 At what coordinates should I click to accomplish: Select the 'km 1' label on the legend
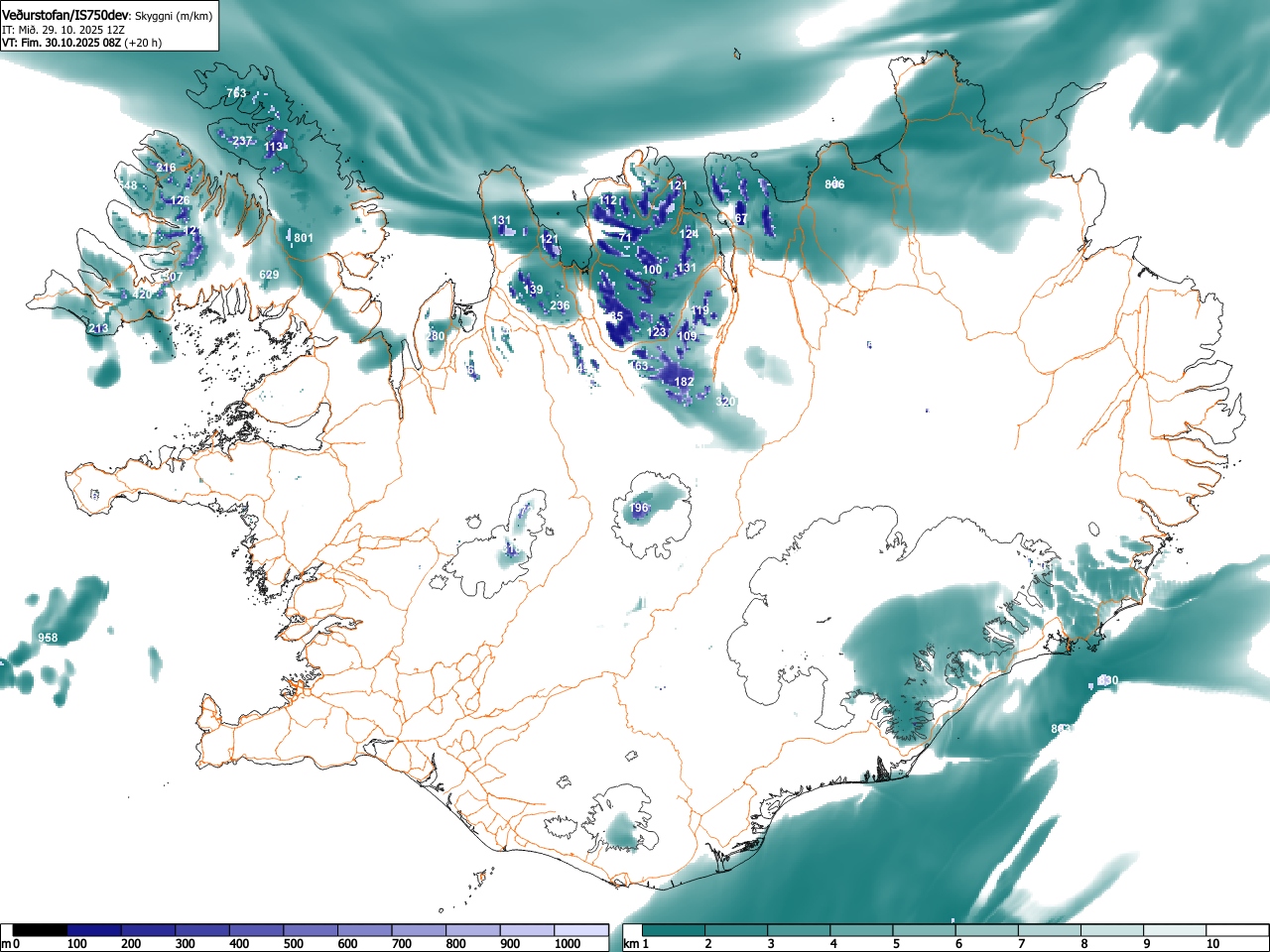635,944
